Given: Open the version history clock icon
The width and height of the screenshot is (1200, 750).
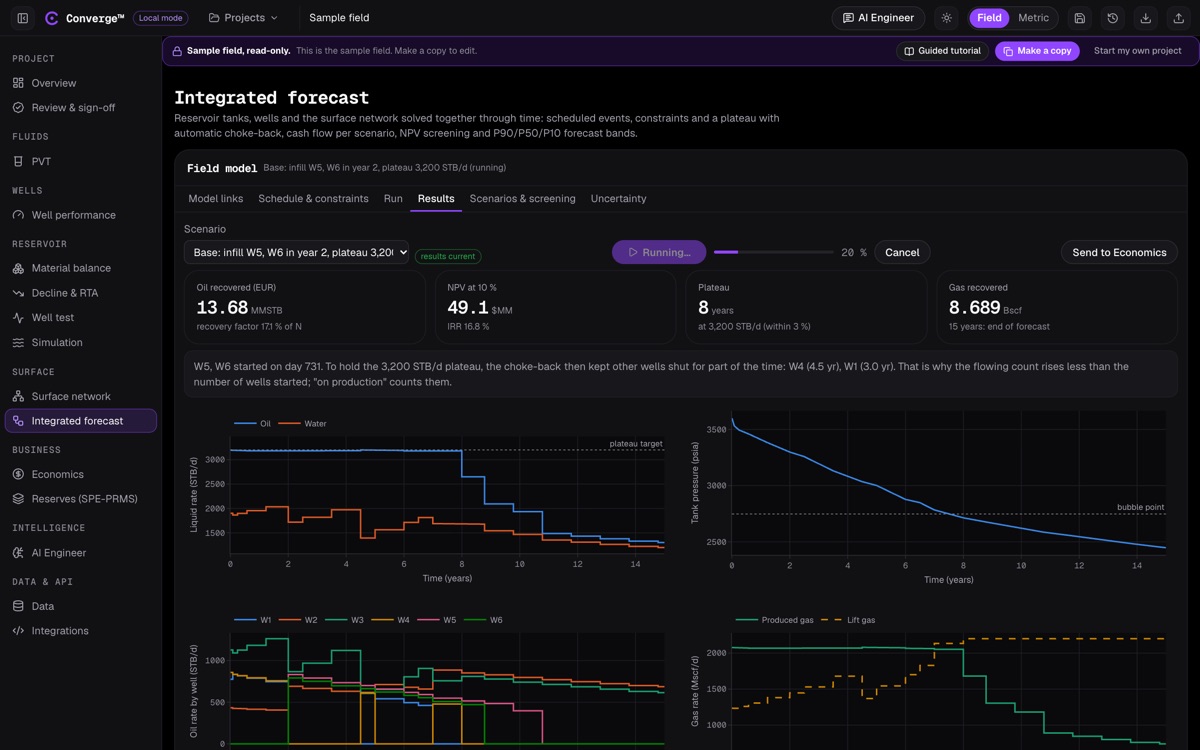Looking at the screenshot, I should coord(1112,18).
